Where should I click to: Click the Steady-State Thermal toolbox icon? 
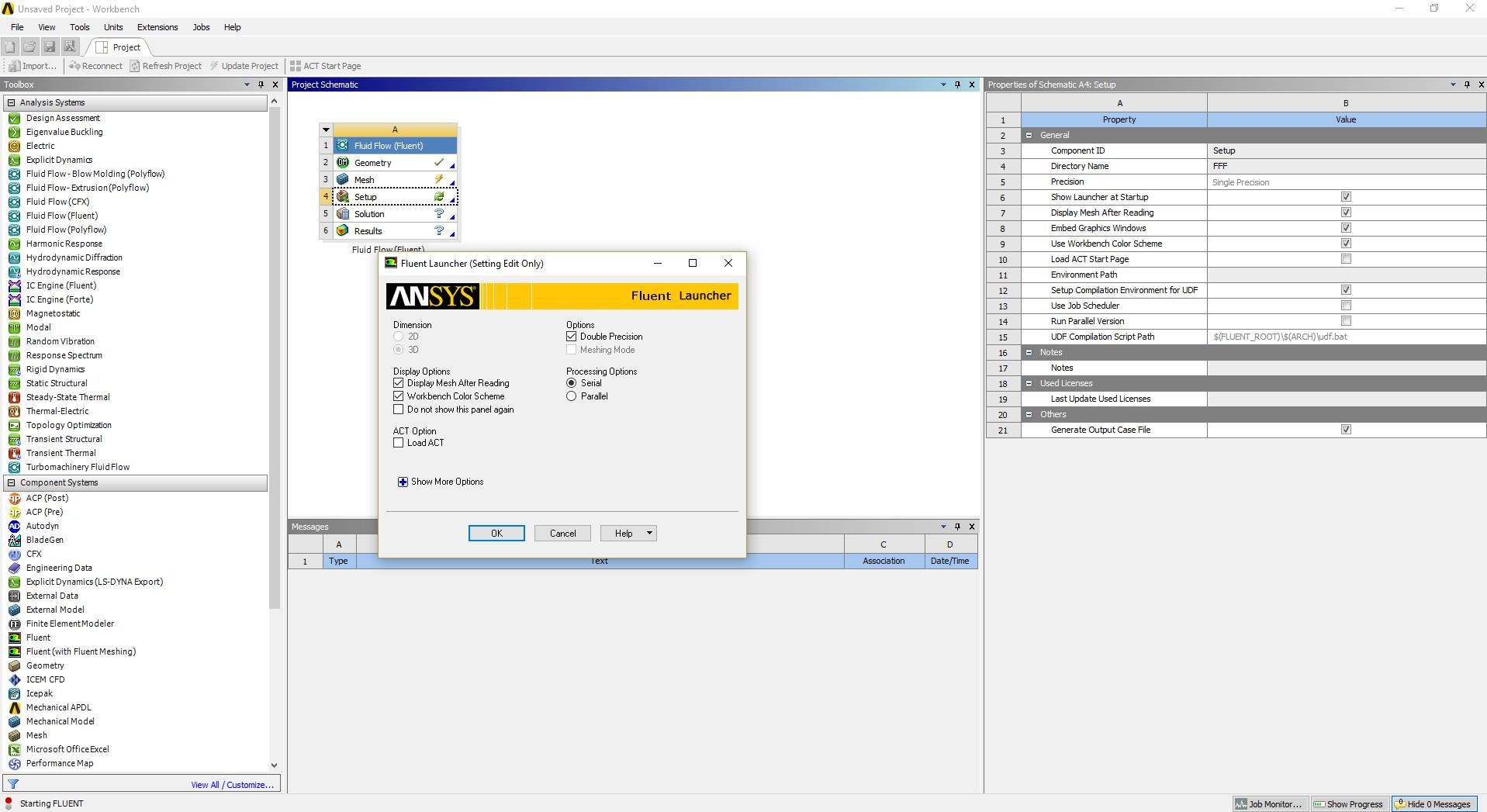pos(14,397)
